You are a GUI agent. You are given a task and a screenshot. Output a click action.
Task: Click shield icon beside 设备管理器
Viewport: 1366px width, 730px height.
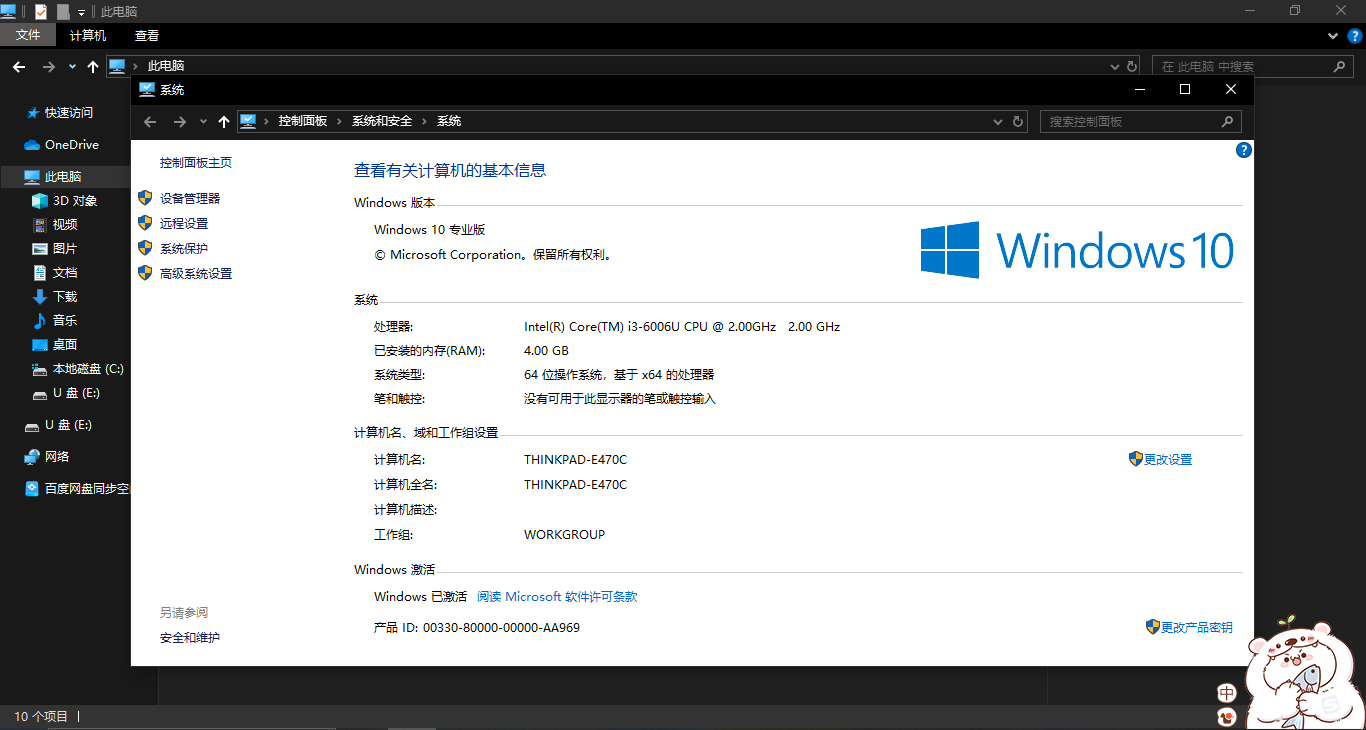point(145,198)
